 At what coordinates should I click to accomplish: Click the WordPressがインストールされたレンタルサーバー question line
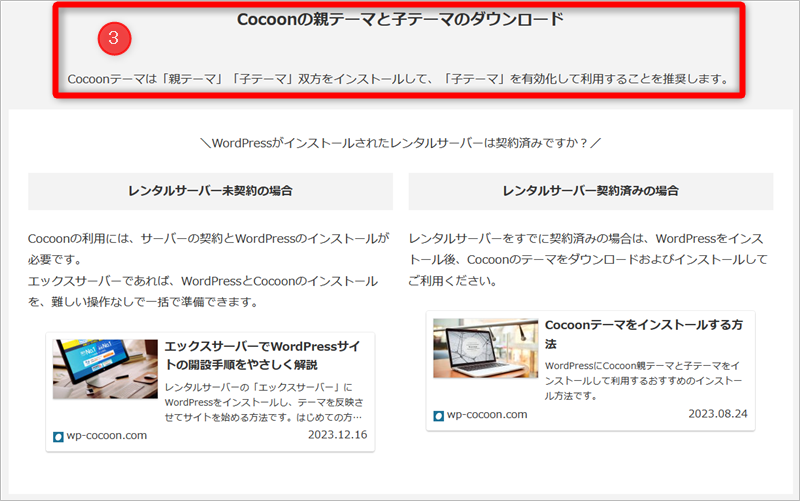point(401,143)
